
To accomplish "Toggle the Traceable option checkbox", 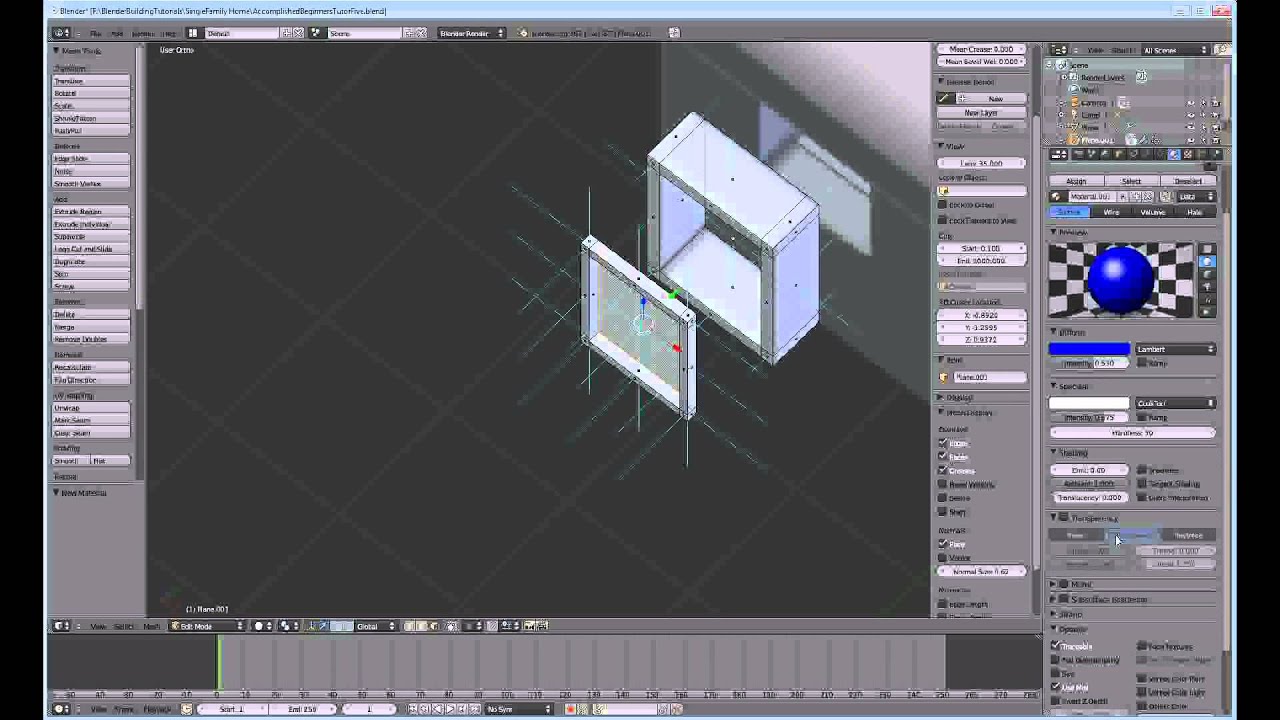I will (x=1055, y=646).
